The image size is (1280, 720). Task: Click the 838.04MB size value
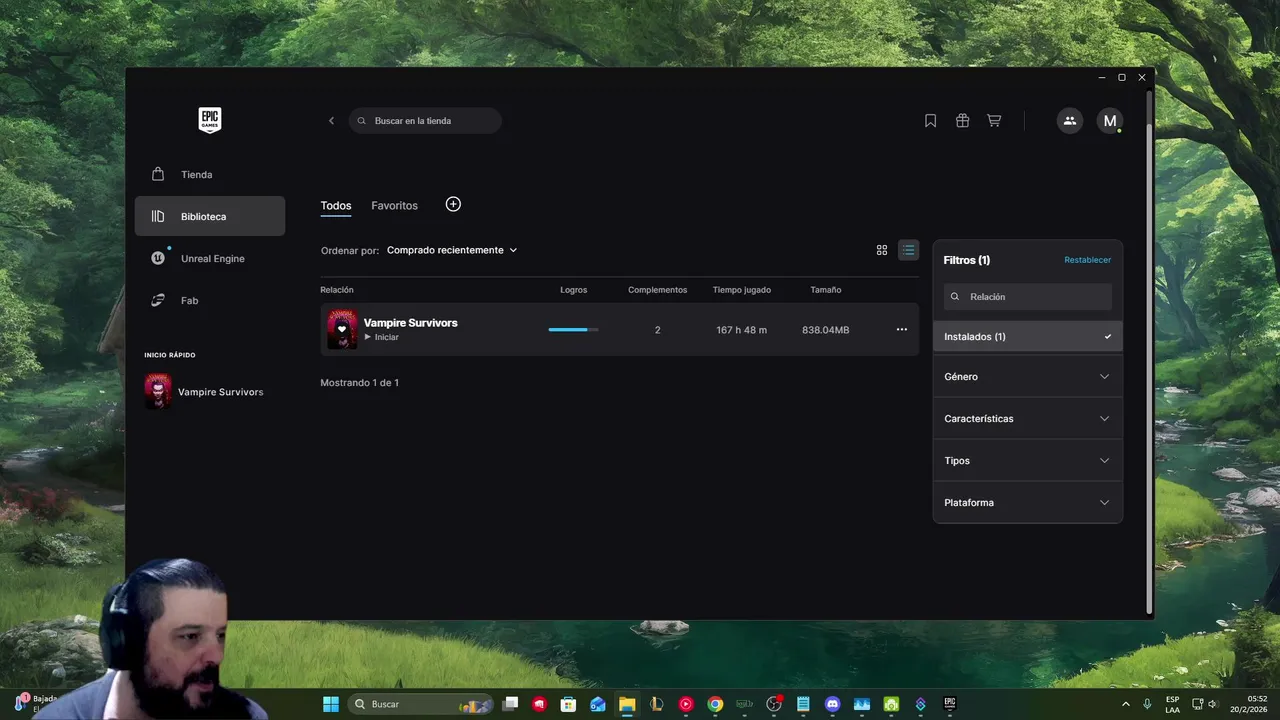point(826,330)
